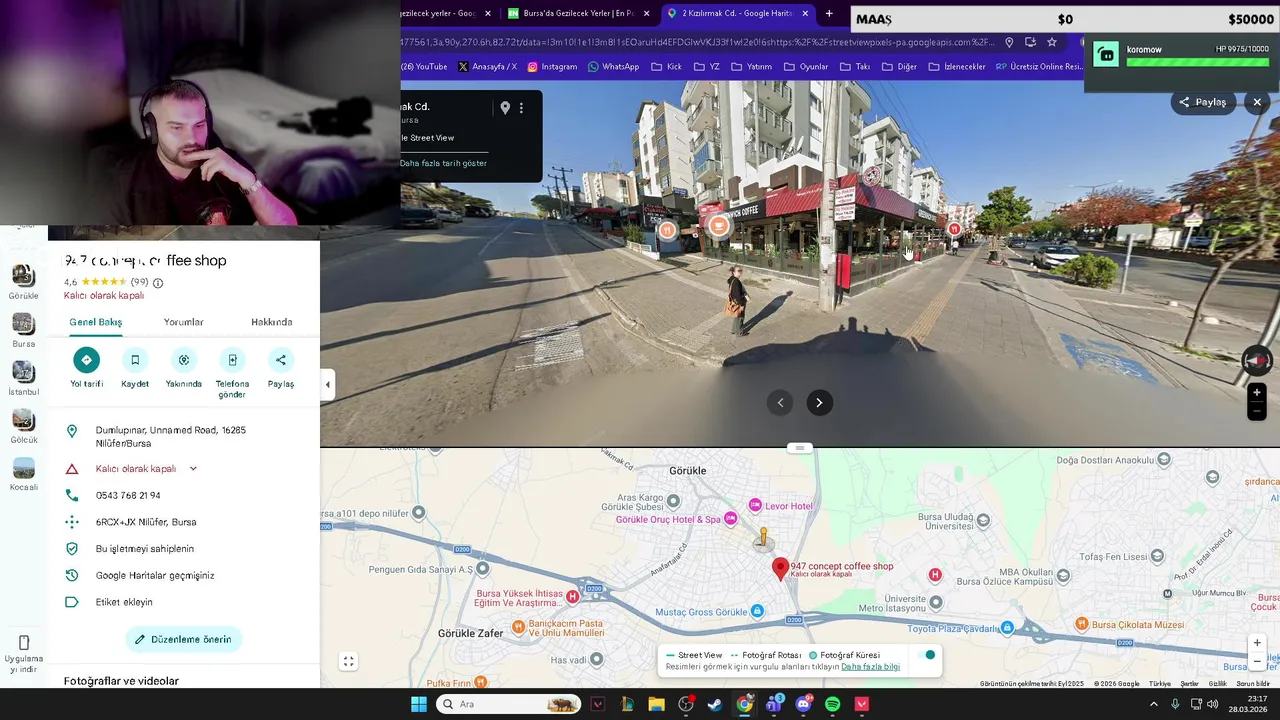Click the Paylaş icon in place panel

coord(281,360)
